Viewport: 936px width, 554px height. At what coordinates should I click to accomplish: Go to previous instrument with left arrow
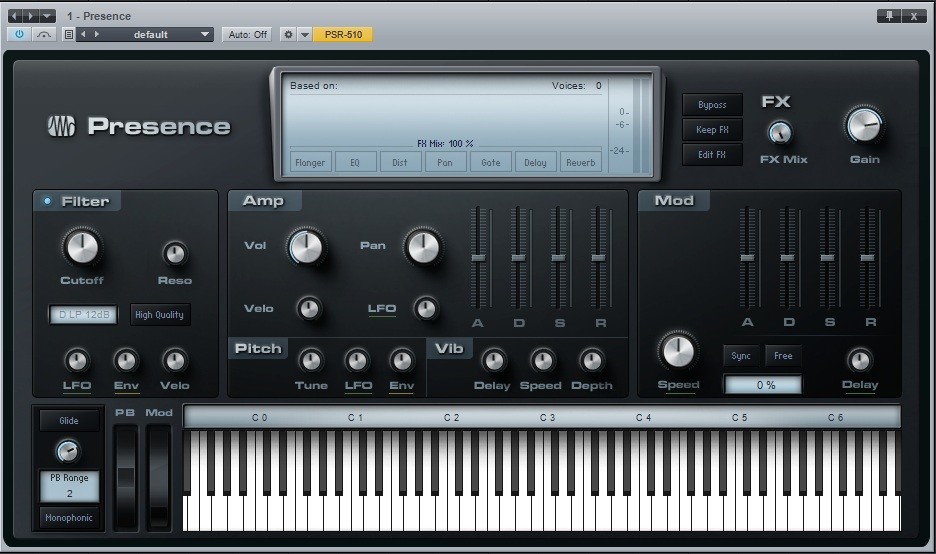(x=14, y=16)
